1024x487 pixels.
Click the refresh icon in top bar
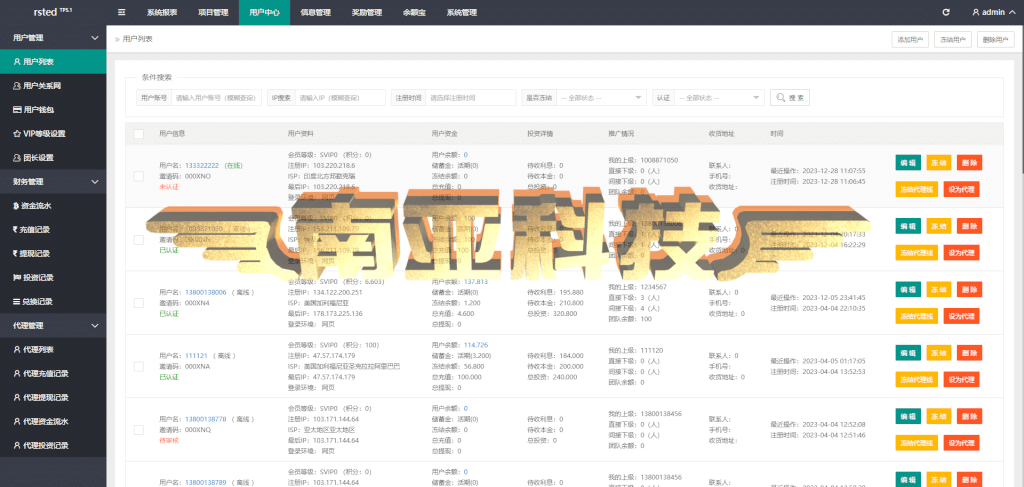946,12
